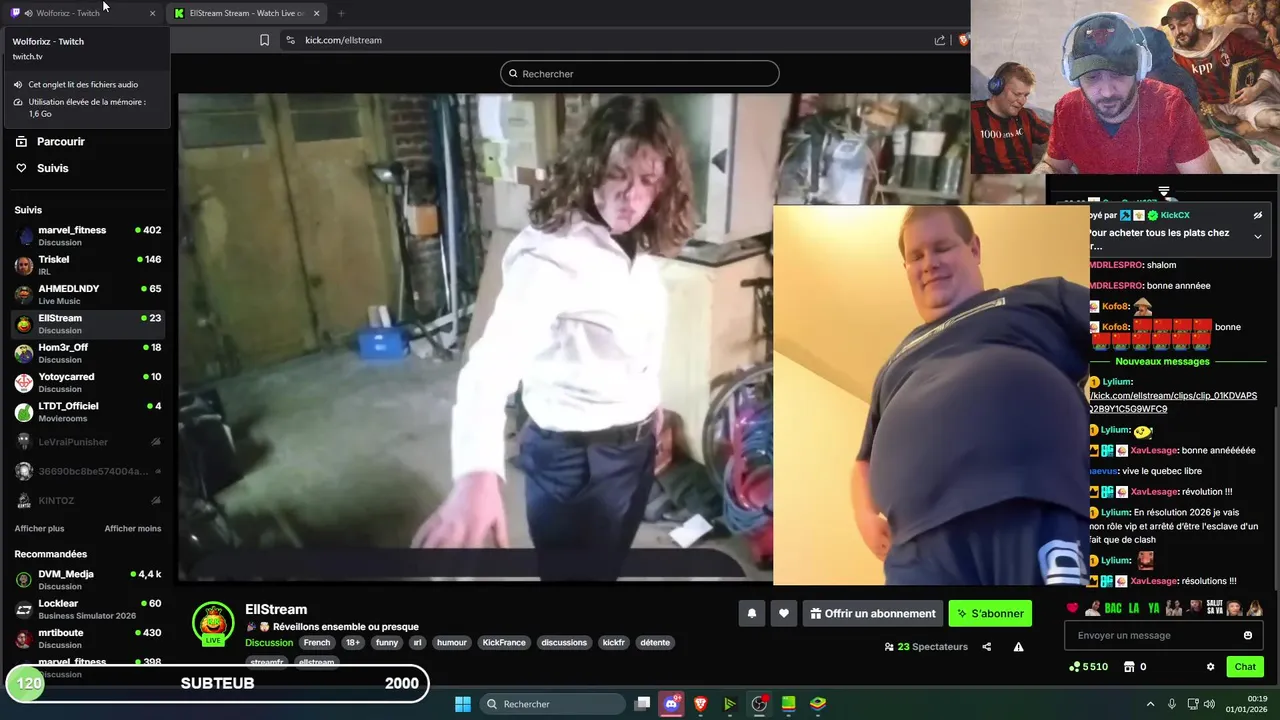Open site settings icon beside the URL

coord(290,40)
